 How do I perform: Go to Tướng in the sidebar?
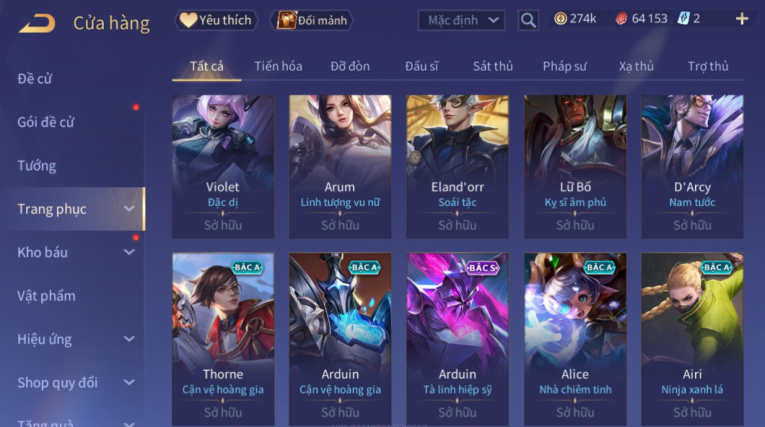tap(37, 166)
